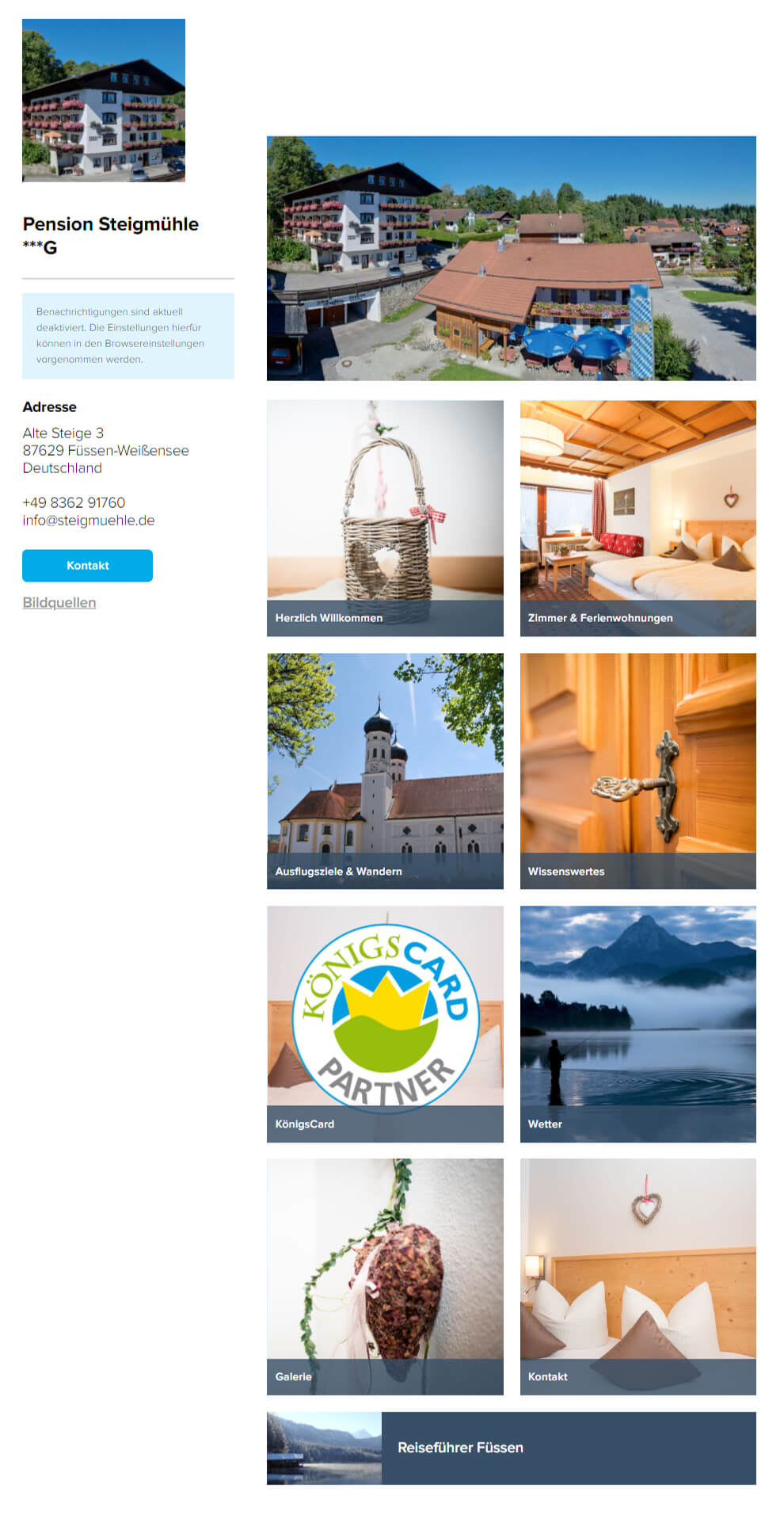Click the phone number +49 8362 91760

(74, 503)
